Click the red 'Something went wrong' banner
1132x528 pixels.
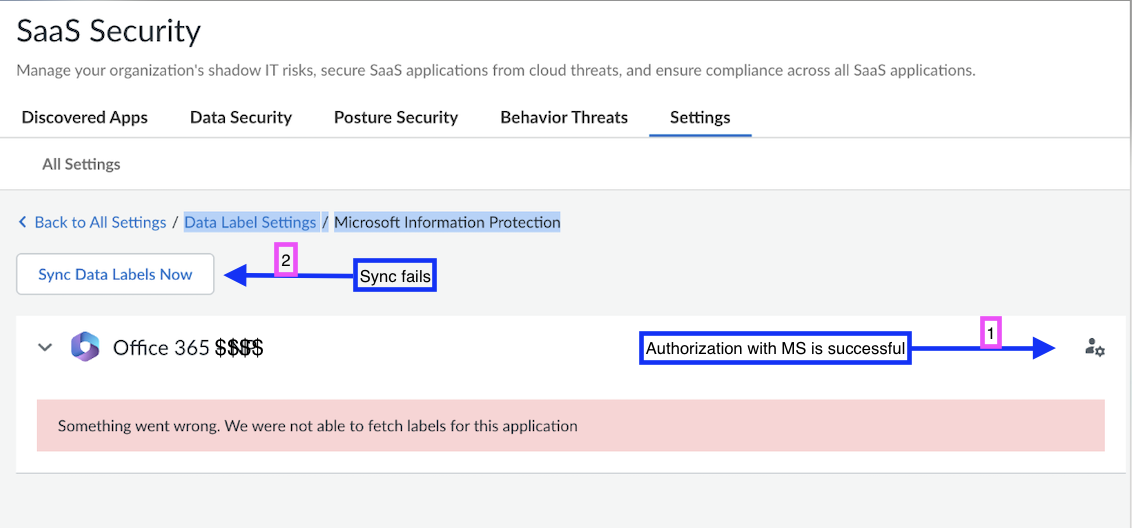click(570, 426)
